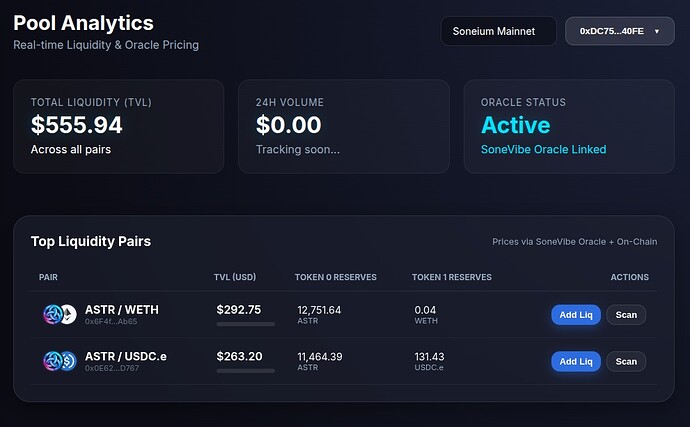Add liquidity to the ASTR / USDC.e pair

576,361
